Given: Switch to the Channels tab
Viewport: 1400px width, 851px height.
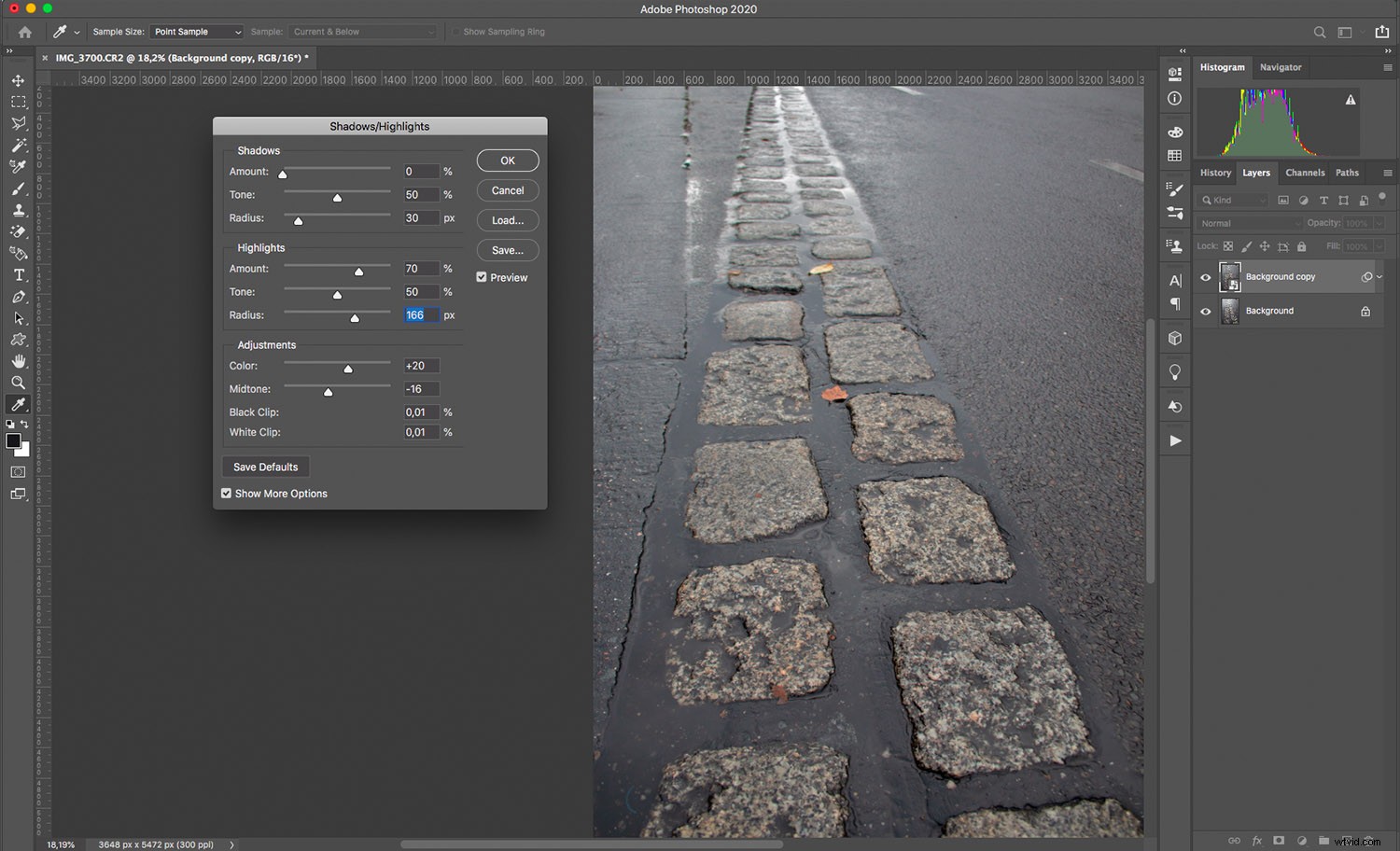Looking at the screenshot, I should pos(1305,173).
